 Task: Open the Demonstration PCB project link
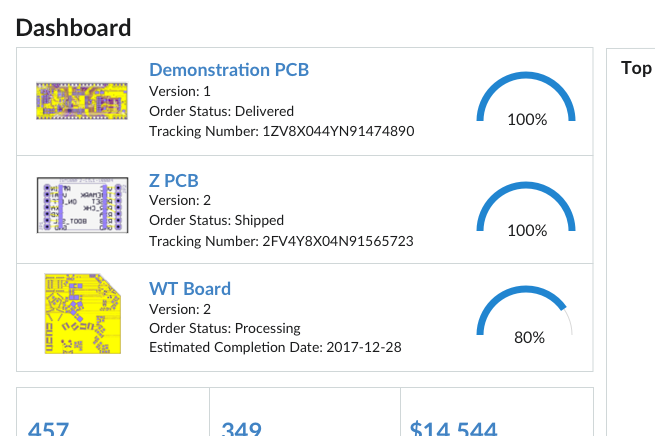[x=229, y=70]
